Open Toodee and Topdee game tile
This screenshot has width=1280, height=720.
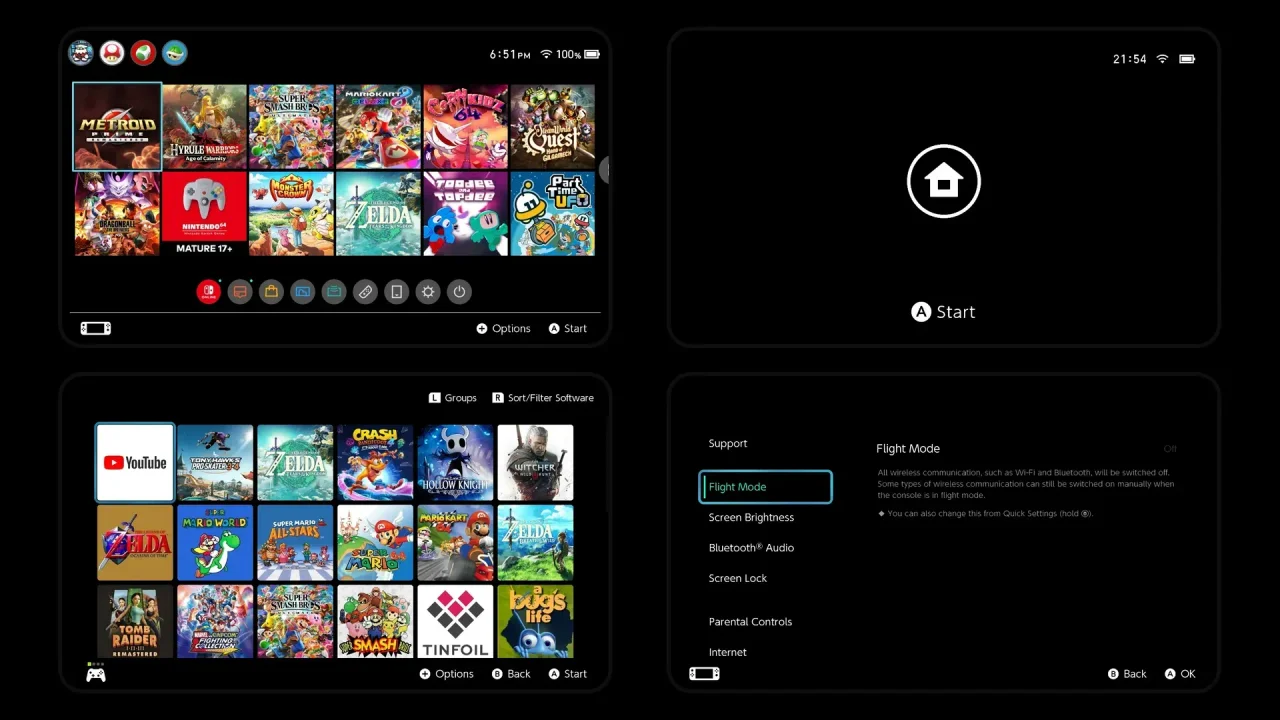pyautogui.click(x=465, y=214)
